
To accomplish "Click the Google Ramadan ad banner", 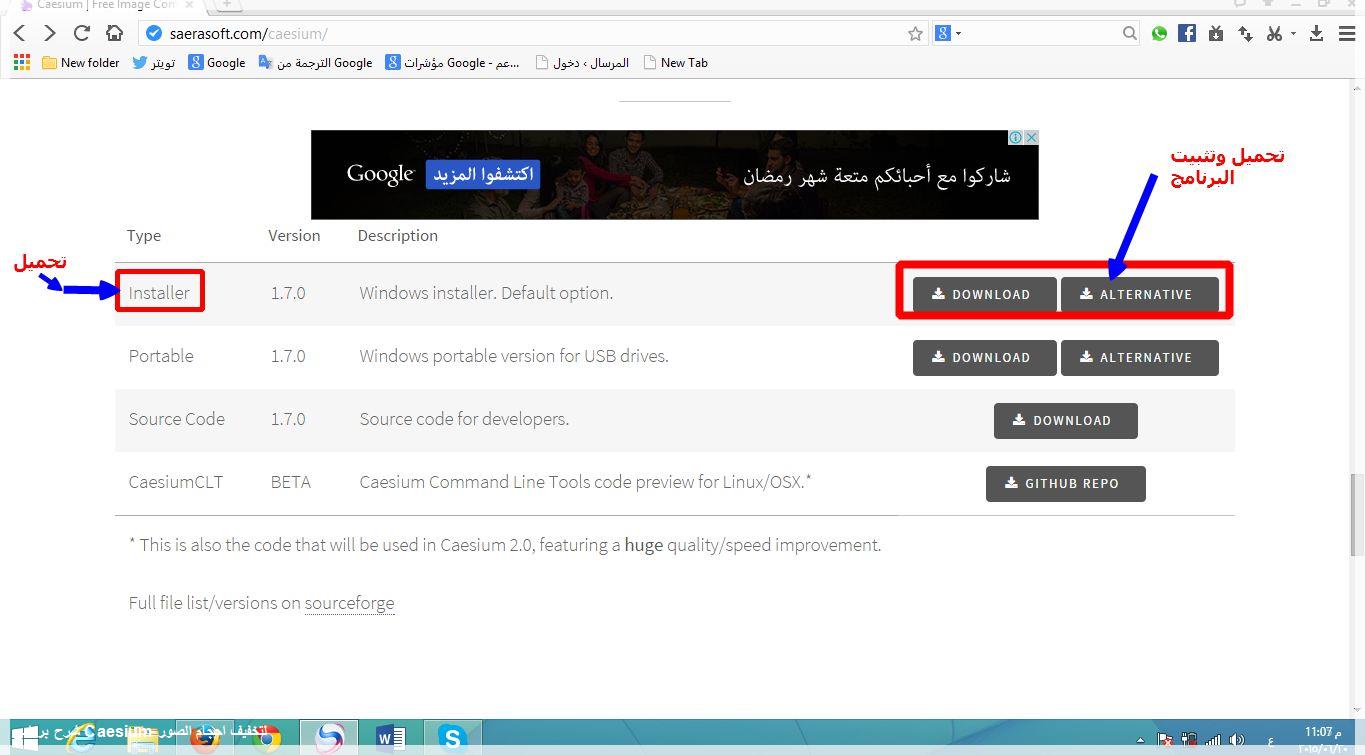I will tap(675, 175).
